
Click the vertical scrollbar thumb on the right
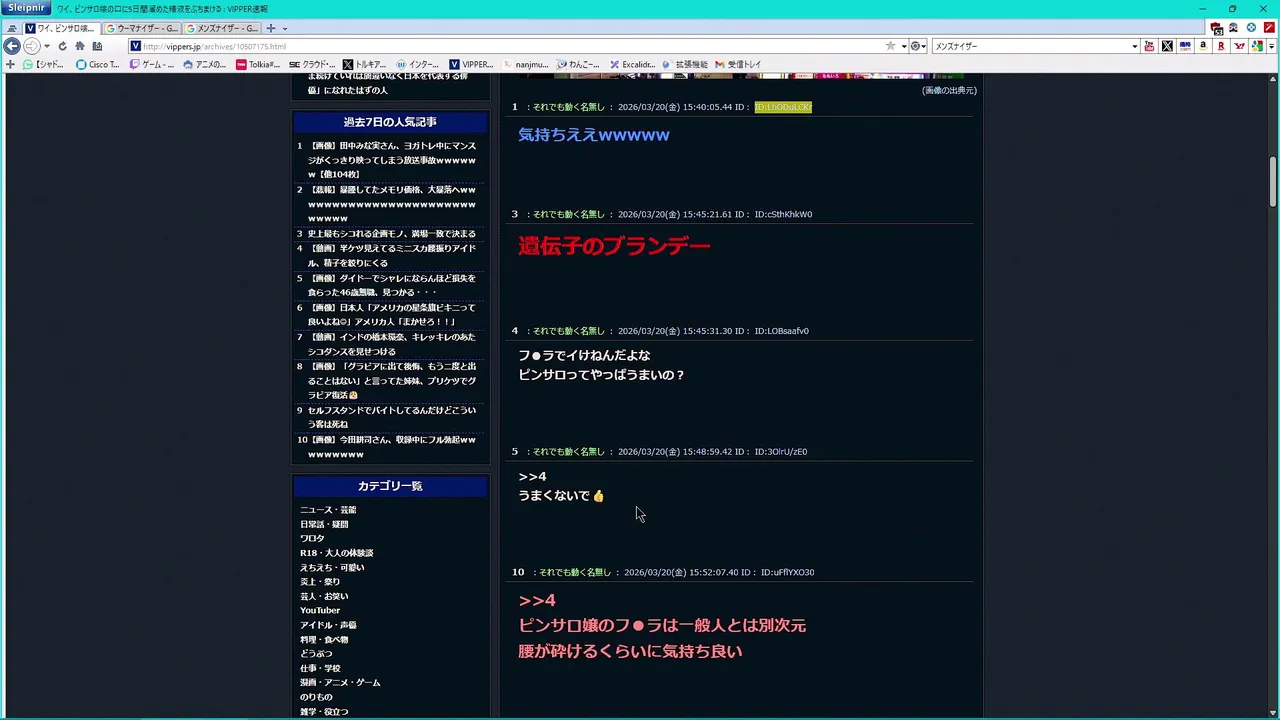pos(1273,183)
